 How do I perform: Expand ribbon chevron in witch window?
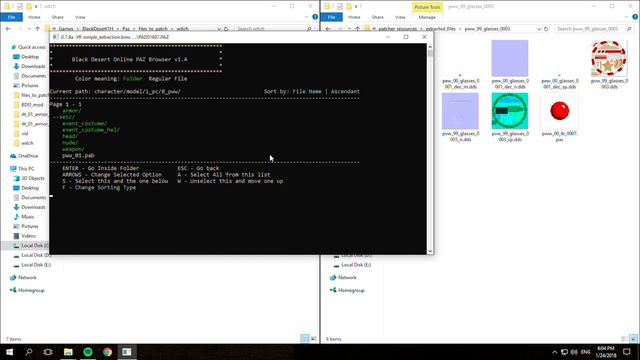pyautogui.click(x=307, y=17)
